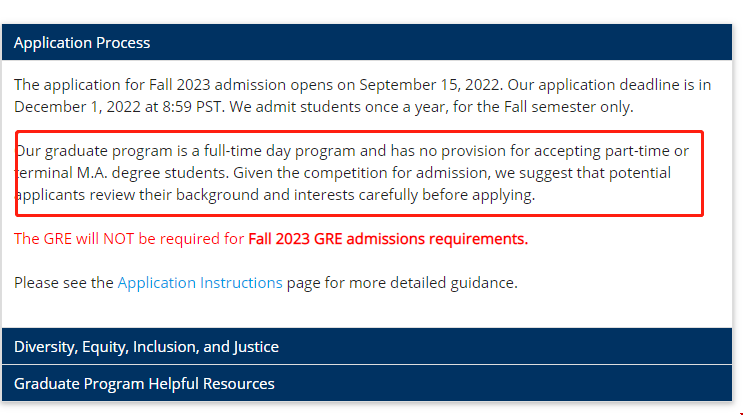
Task: Expand Graduate Program Helpful Resources section
Action: pyautogui.click(x=144, y=384)
